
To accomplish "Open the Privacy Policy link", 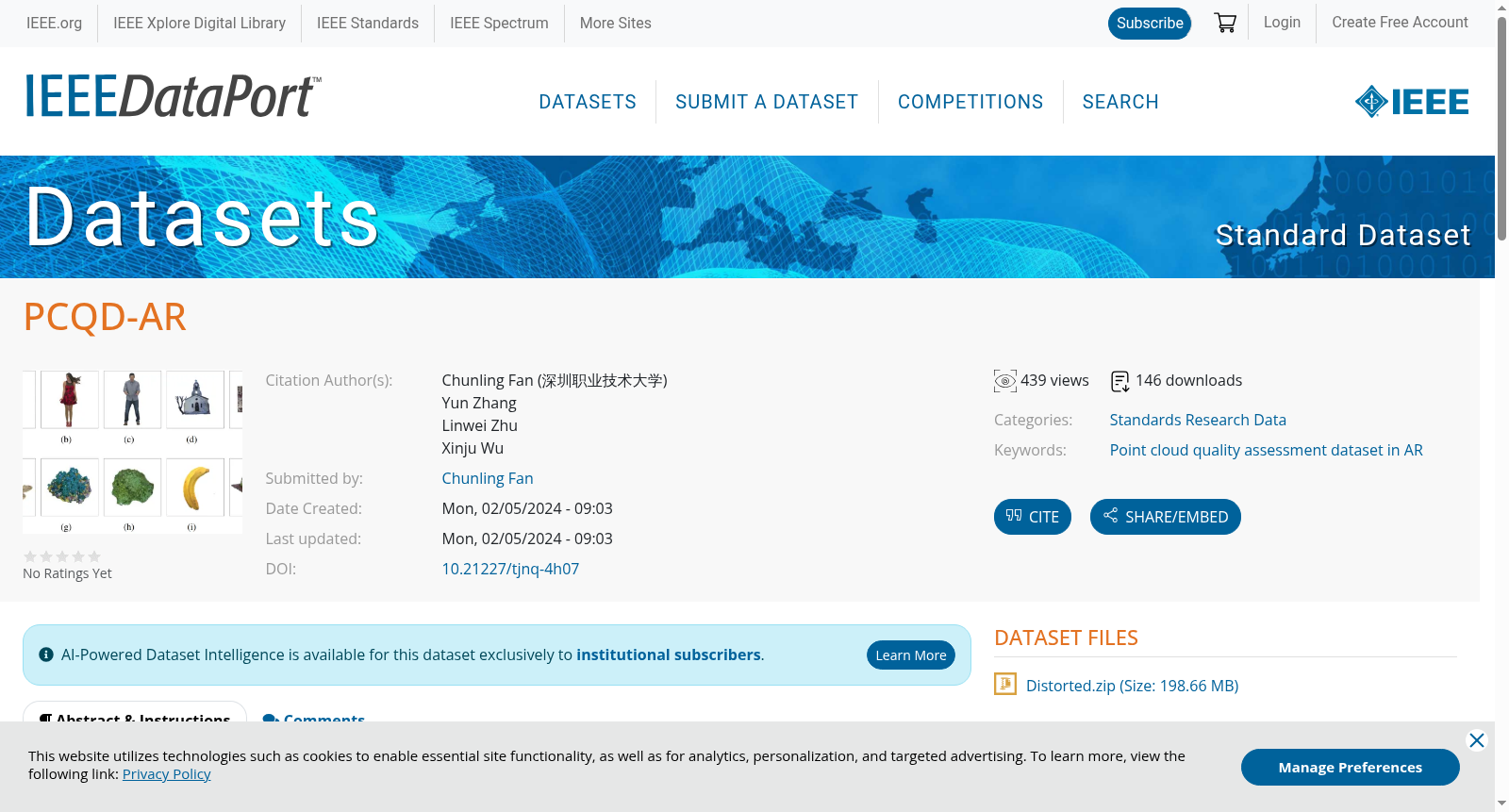I will (x=167, y=774).
